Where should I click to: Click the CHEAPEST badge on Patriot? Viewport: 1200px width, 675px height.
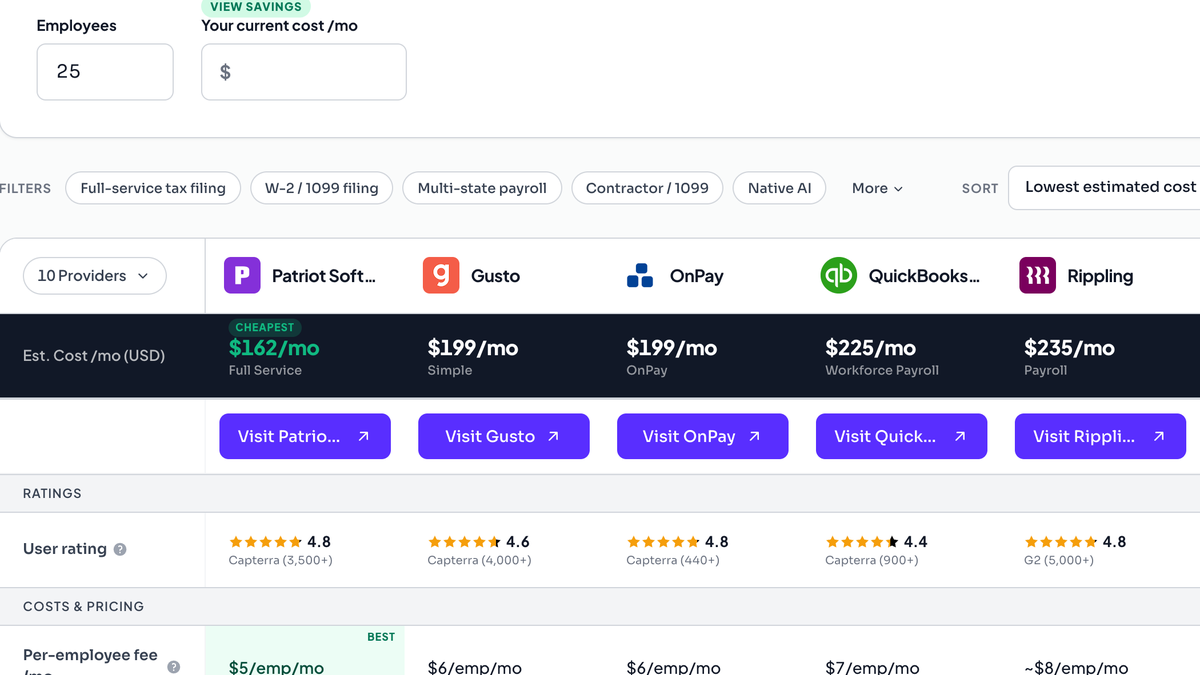[265, 327]
